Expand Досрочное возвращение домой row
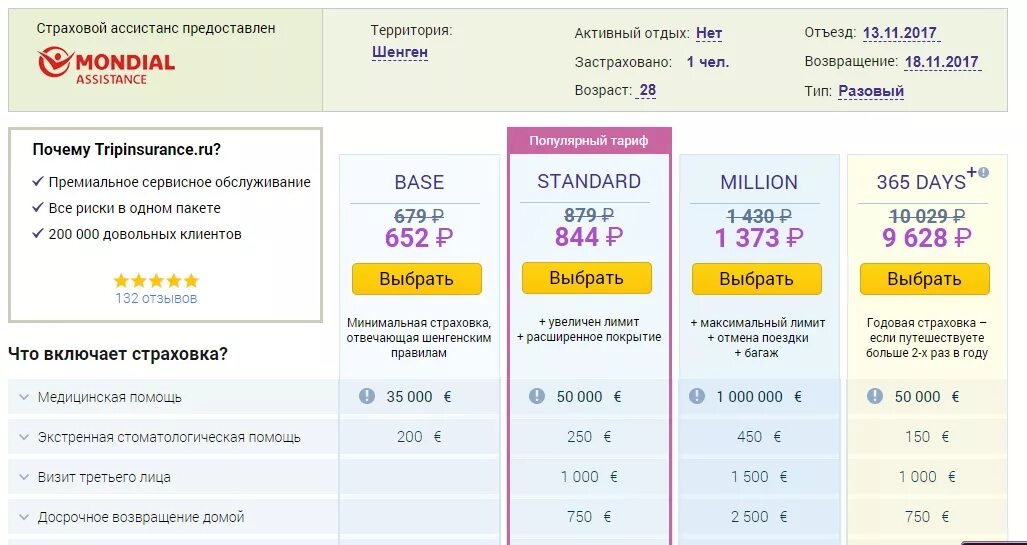This screenshot has width=1027, height=545. (x=25, y=517)
